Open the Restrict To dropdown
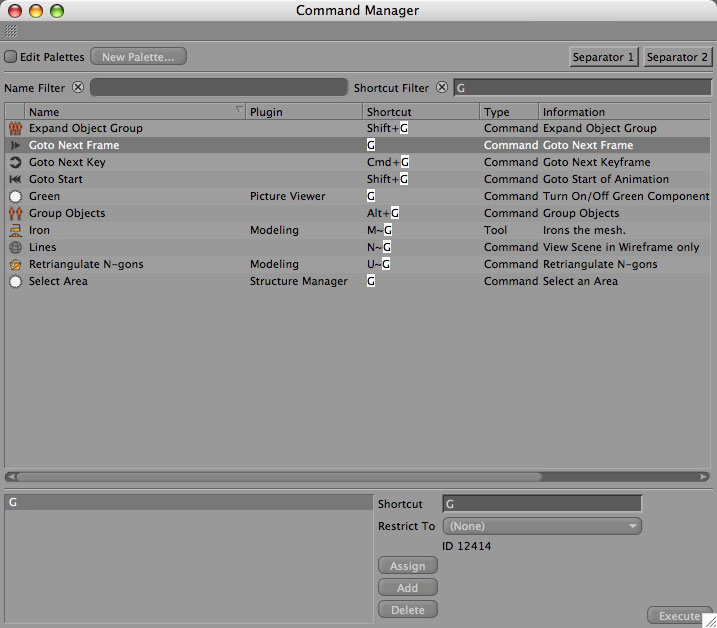Image resolution: width=717 pixels, height=628 pixels. (x=541, y=526)
